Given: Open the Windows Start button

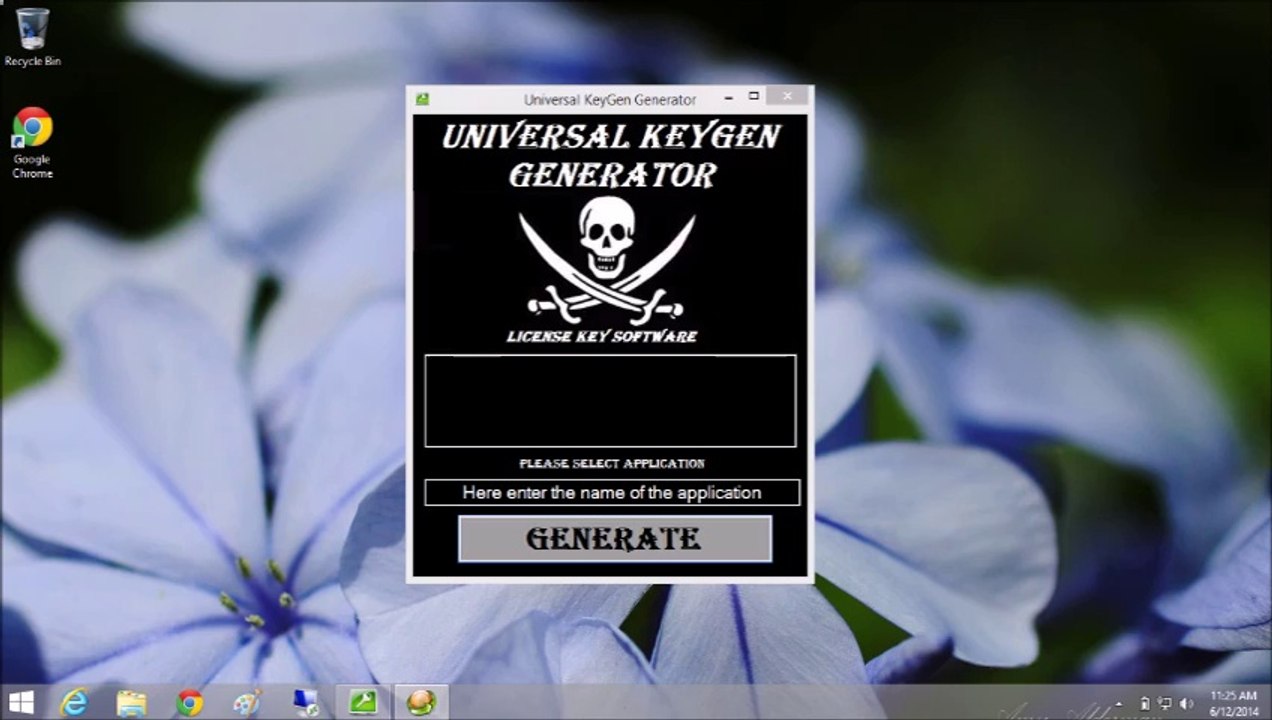Looking at the screenshot, I should tap(20, 702).
